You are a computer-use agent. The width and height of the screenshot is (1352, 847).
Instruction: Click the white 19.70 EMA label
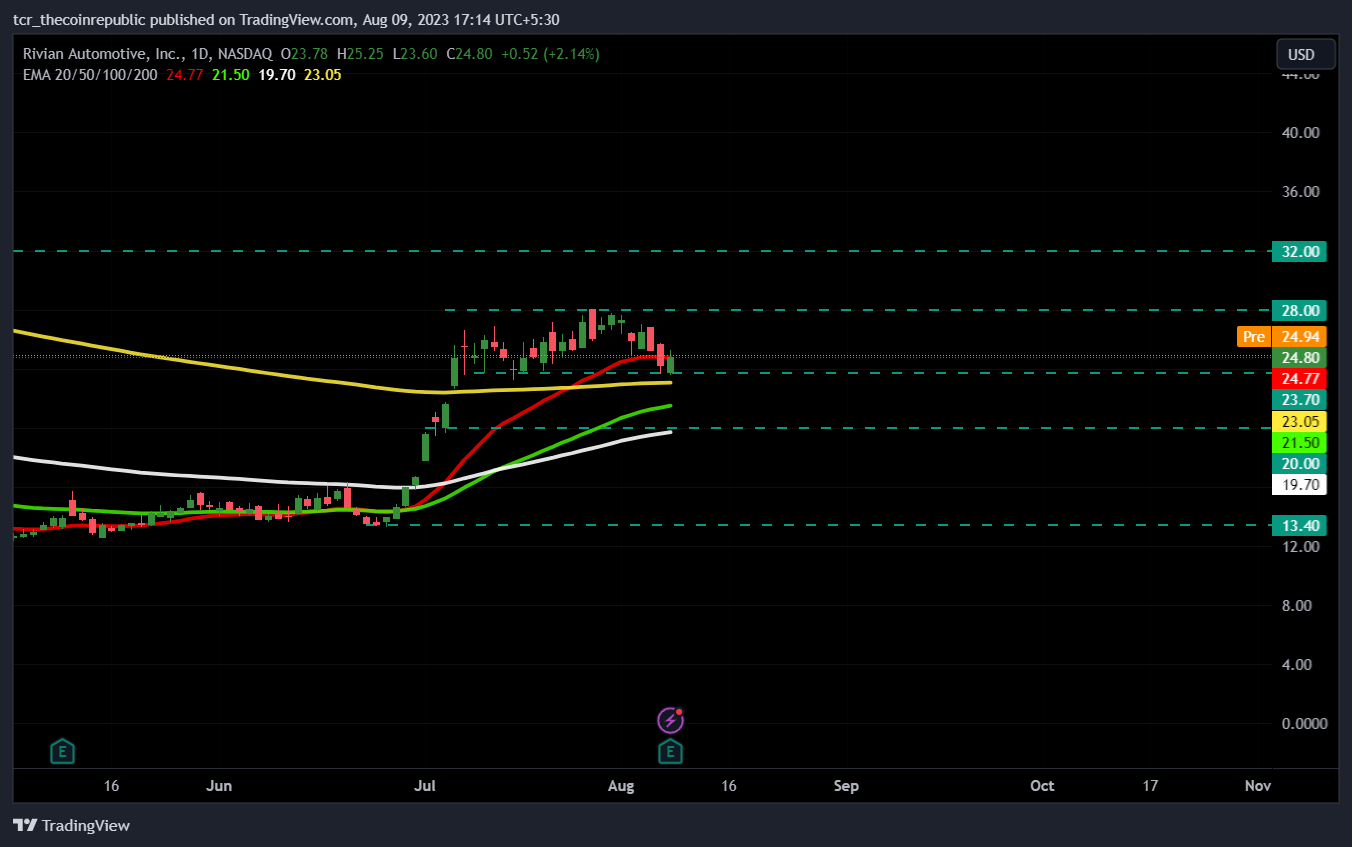1299,485
